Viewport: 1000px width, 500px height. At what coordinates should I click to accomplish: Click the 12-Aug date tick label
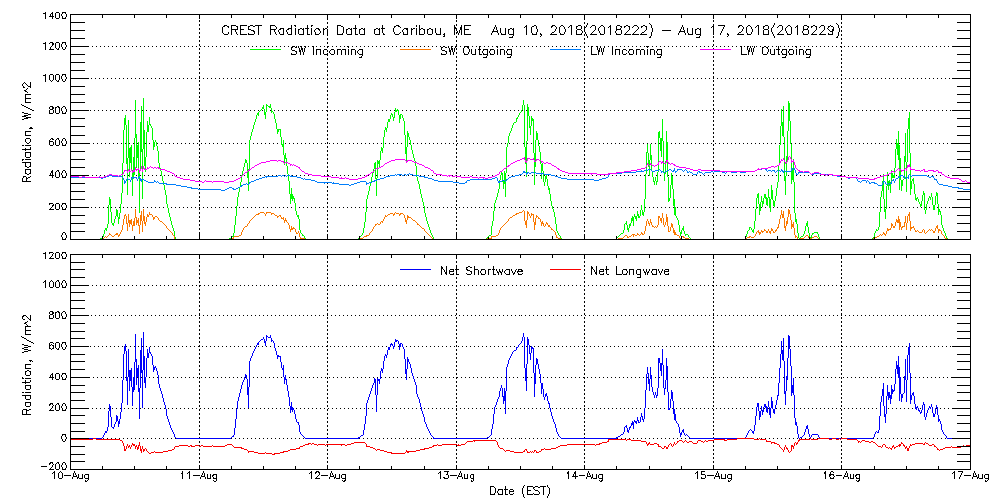tap(329, 477)
